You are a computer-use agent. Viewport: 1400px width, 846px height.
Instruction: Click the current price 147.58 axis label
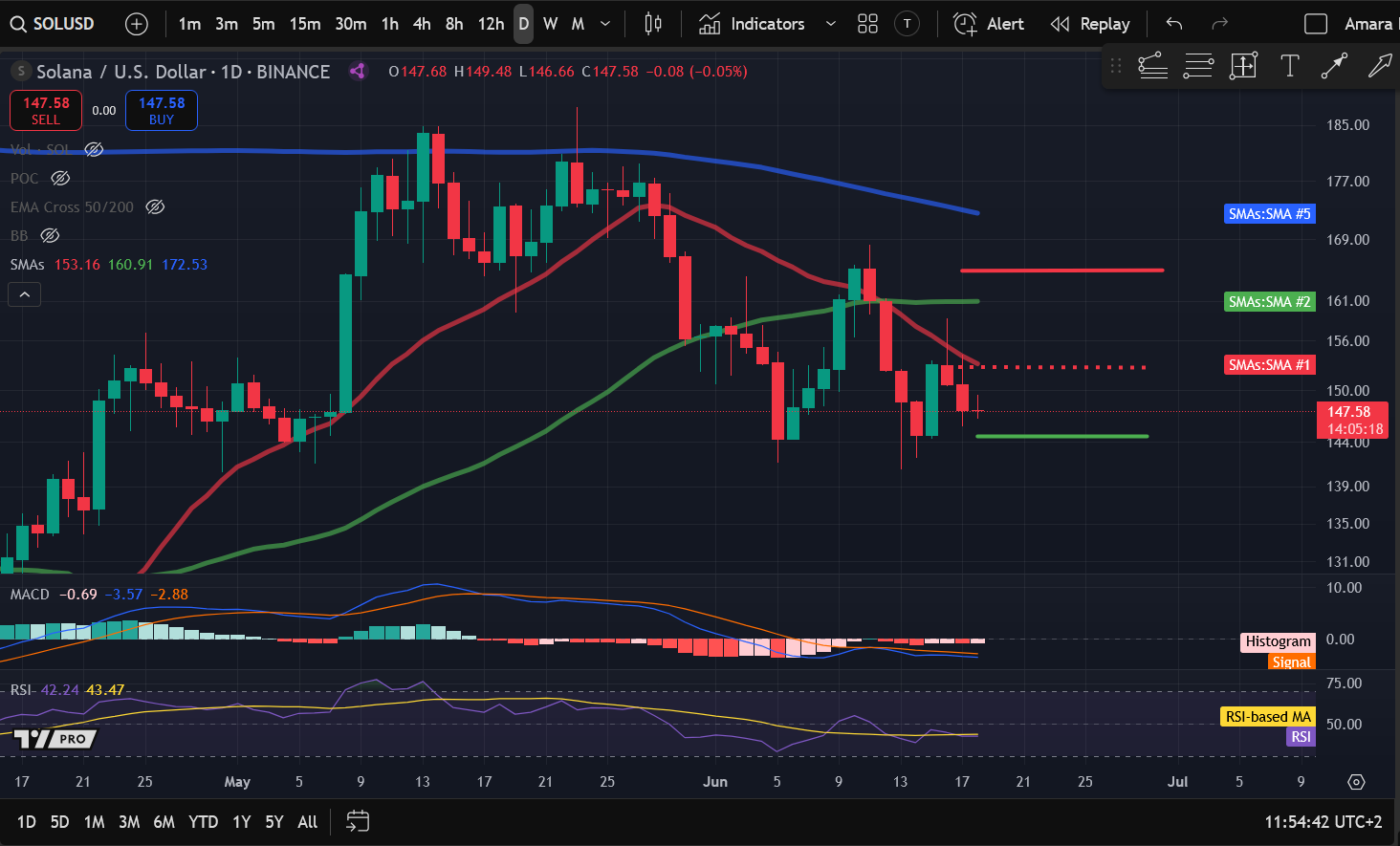(x=1352, y=421)
